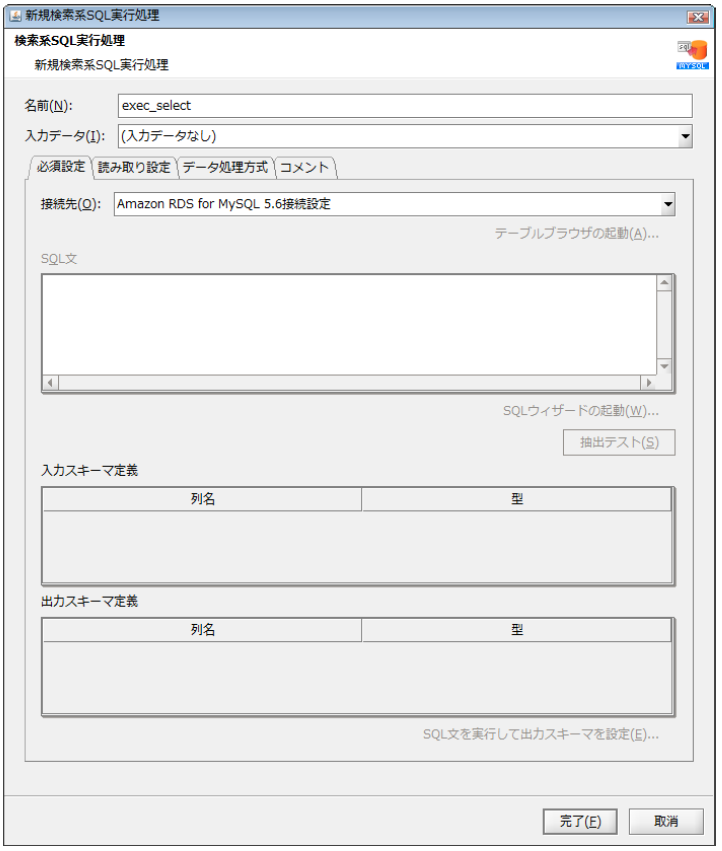
Task: Click the Java window icon in title bar
Action: [15, 16]
